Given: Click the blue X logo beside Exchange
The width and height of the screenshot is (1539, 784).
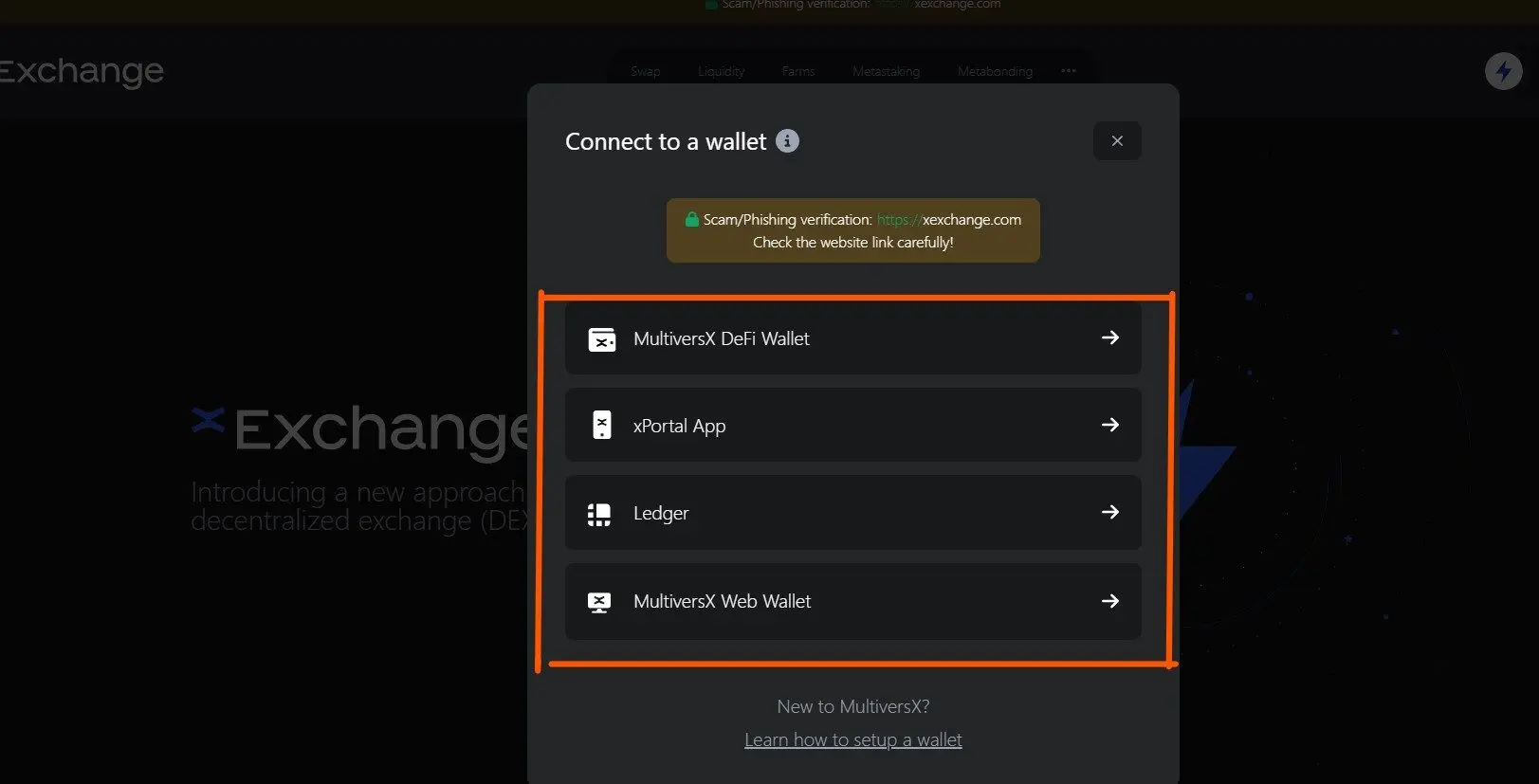Looking at the screenshot, I should (x=208, y=418).
